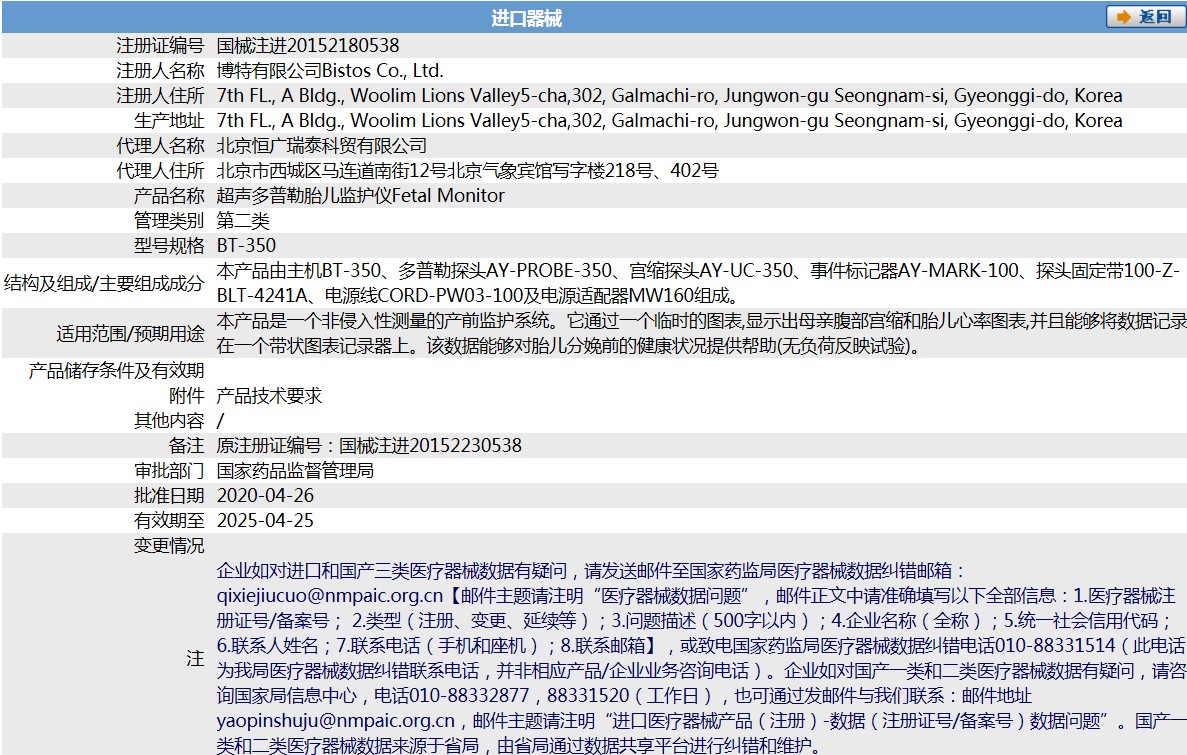
Task: Click approval department 国家药品监督管理局
Action: [x=295, y=470]
